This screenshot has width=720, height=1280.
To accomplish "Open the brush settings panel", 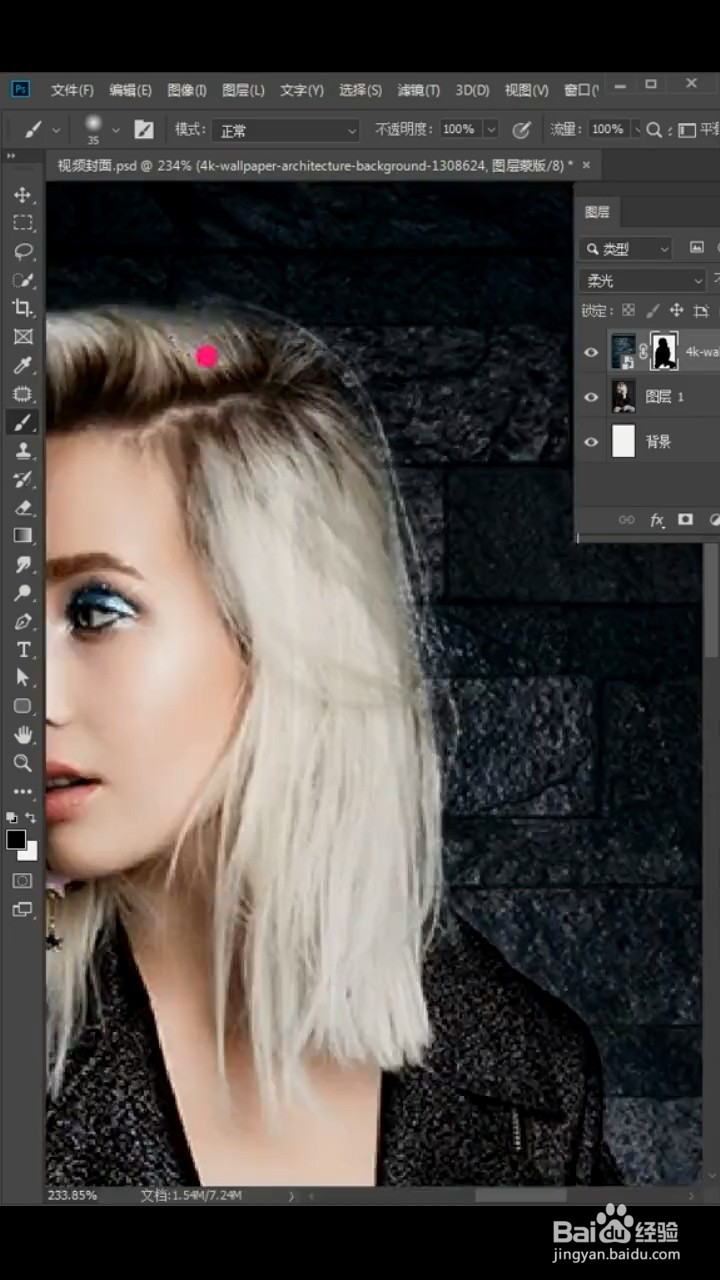I will point(144,129).
